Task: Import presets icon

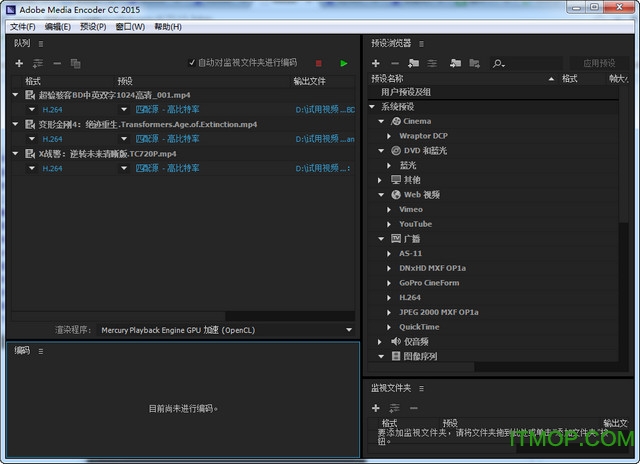Action: tap(456, 63)
